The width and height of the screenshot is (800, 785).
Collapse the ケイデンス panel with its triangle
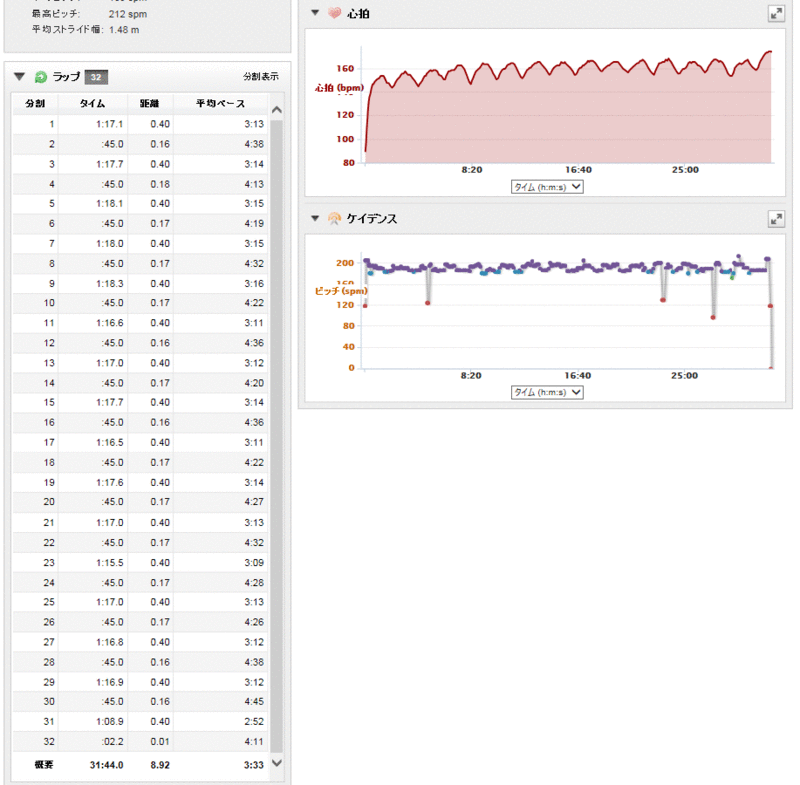315,218
